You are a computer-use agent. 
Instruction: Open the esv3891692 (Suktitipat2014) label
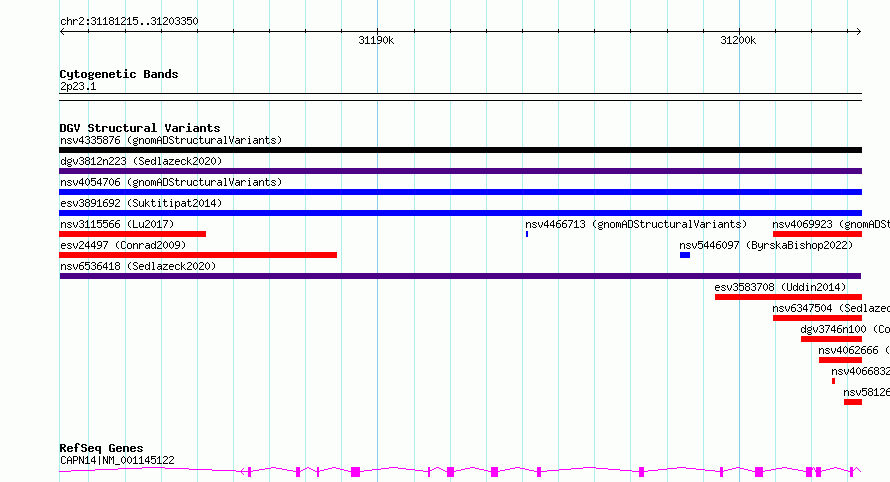[141, 203]
